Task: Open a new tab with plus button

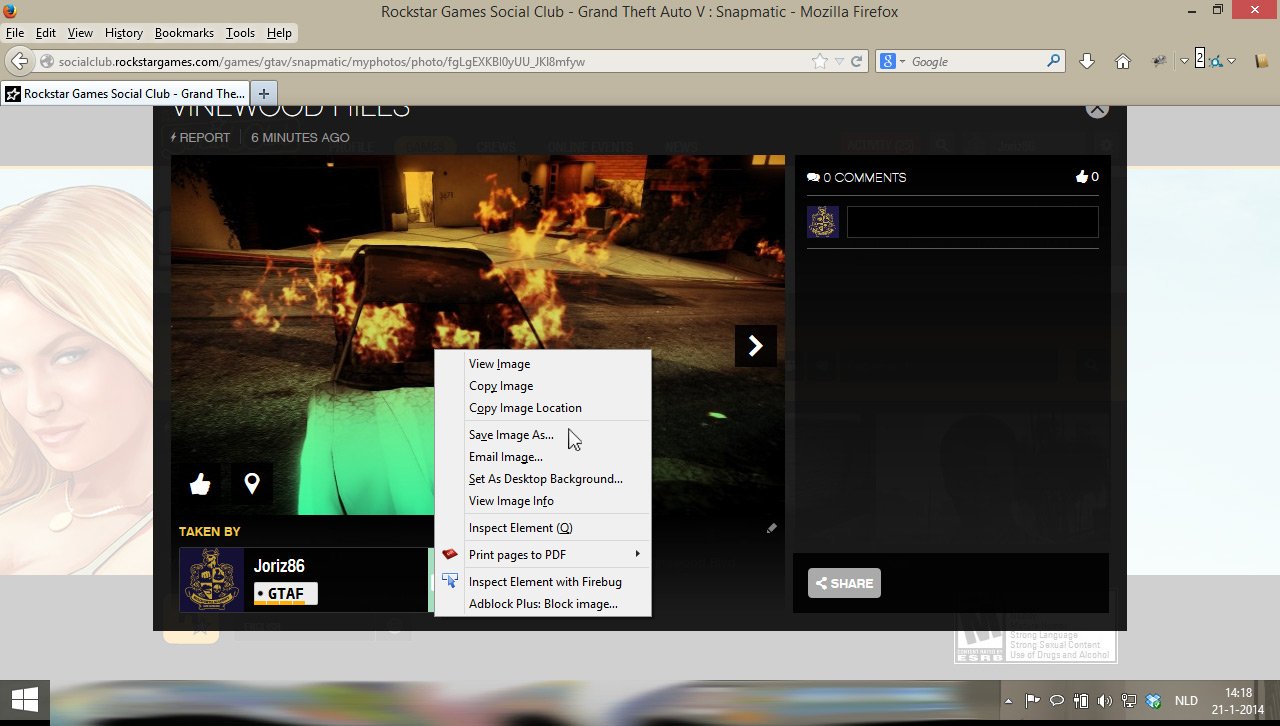Action: coord(264,93)
